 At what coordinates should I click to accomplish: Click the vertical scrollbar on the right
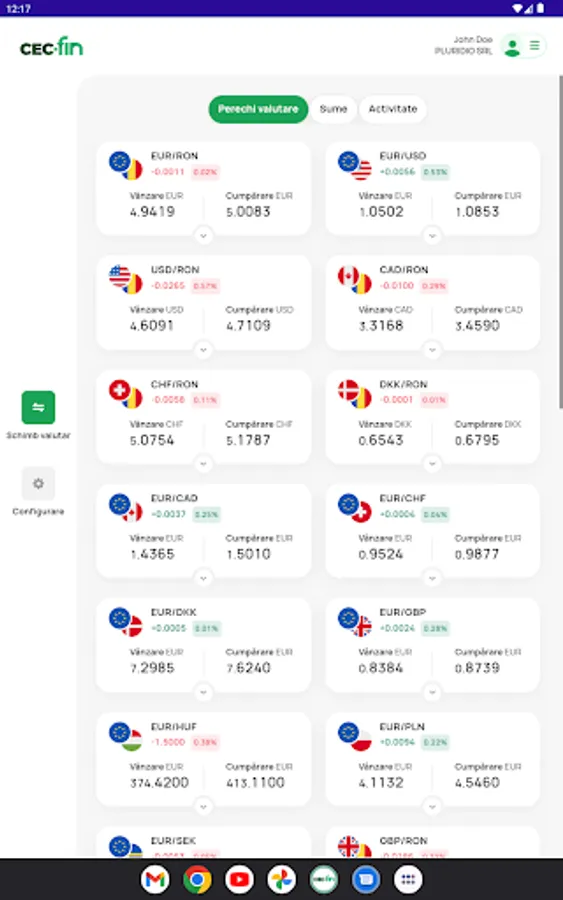point(561,241)
